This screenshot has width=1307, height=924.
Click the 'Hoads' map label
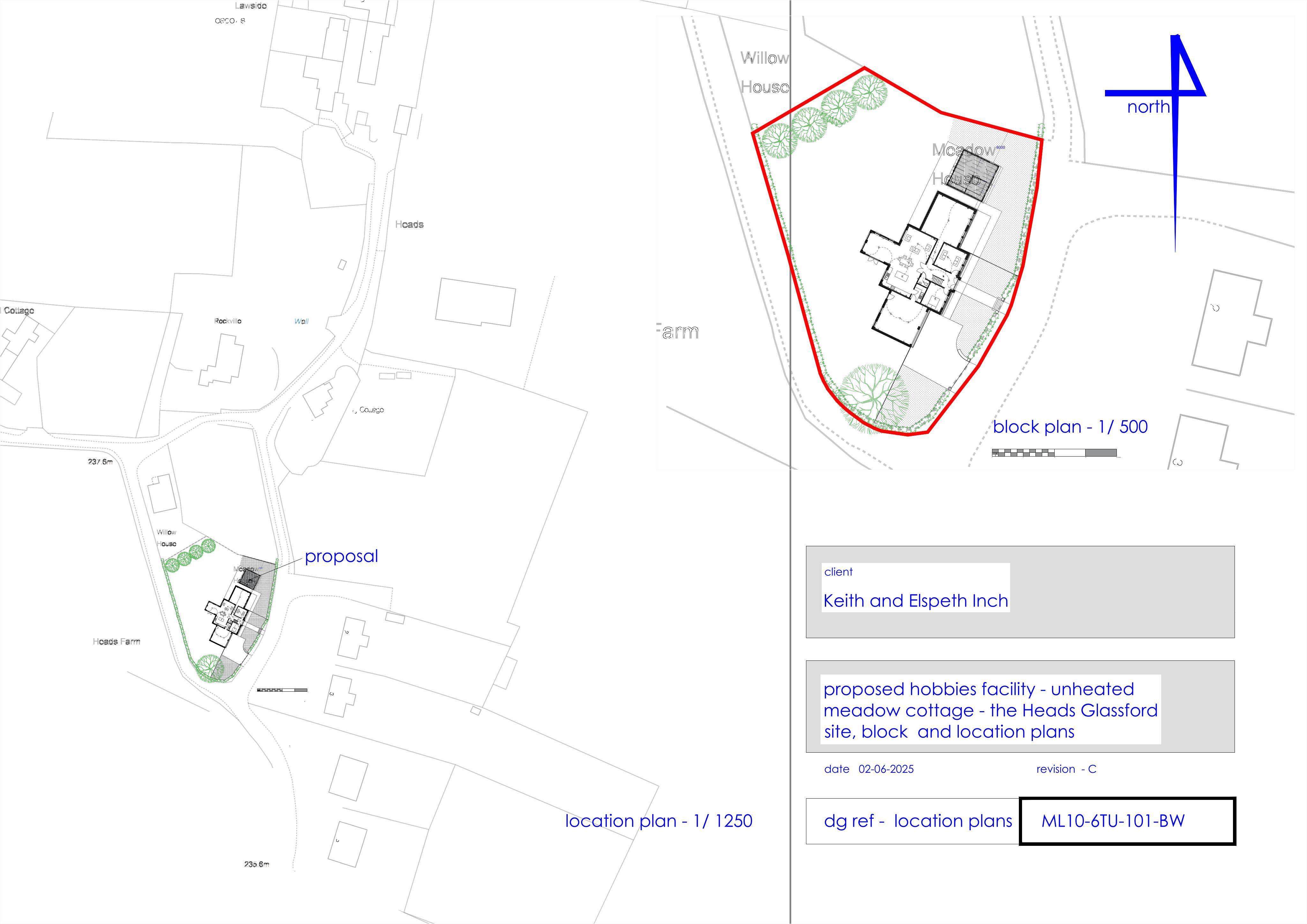point(409,224)
